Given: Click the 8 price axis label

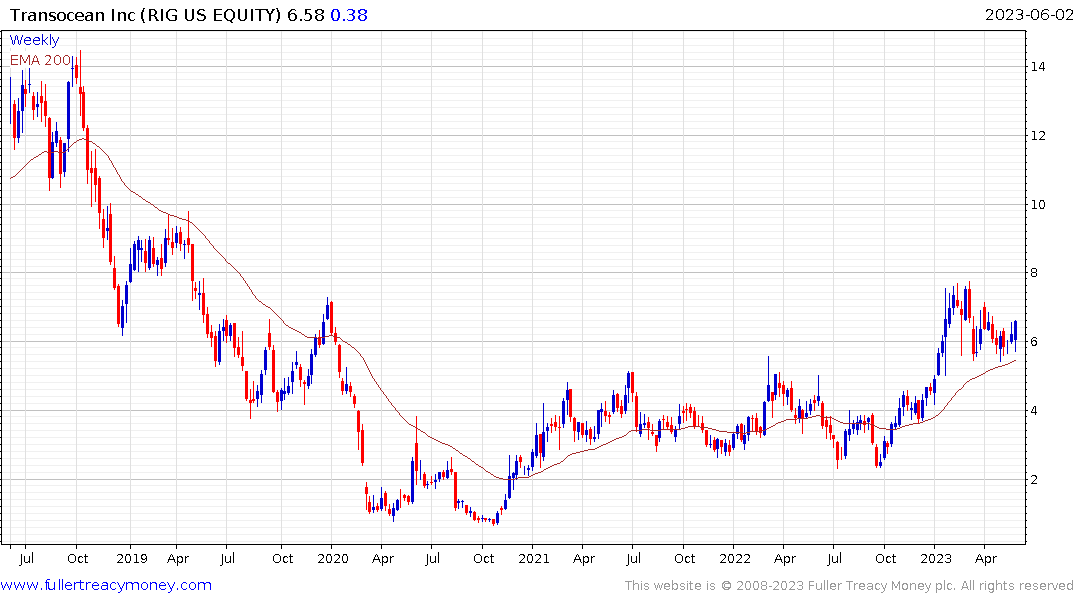Looking at the screenshot, I should pos(1035,273).
